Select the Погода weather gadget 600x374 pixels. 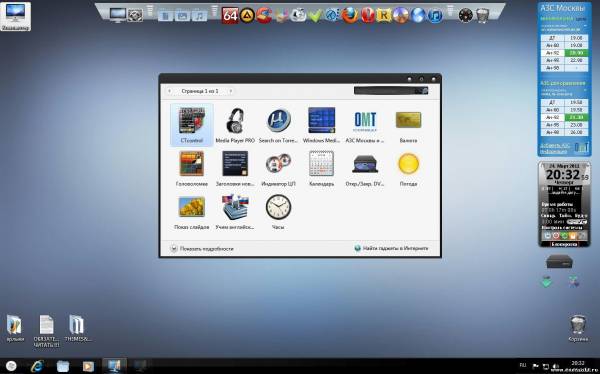pos(408,168)
